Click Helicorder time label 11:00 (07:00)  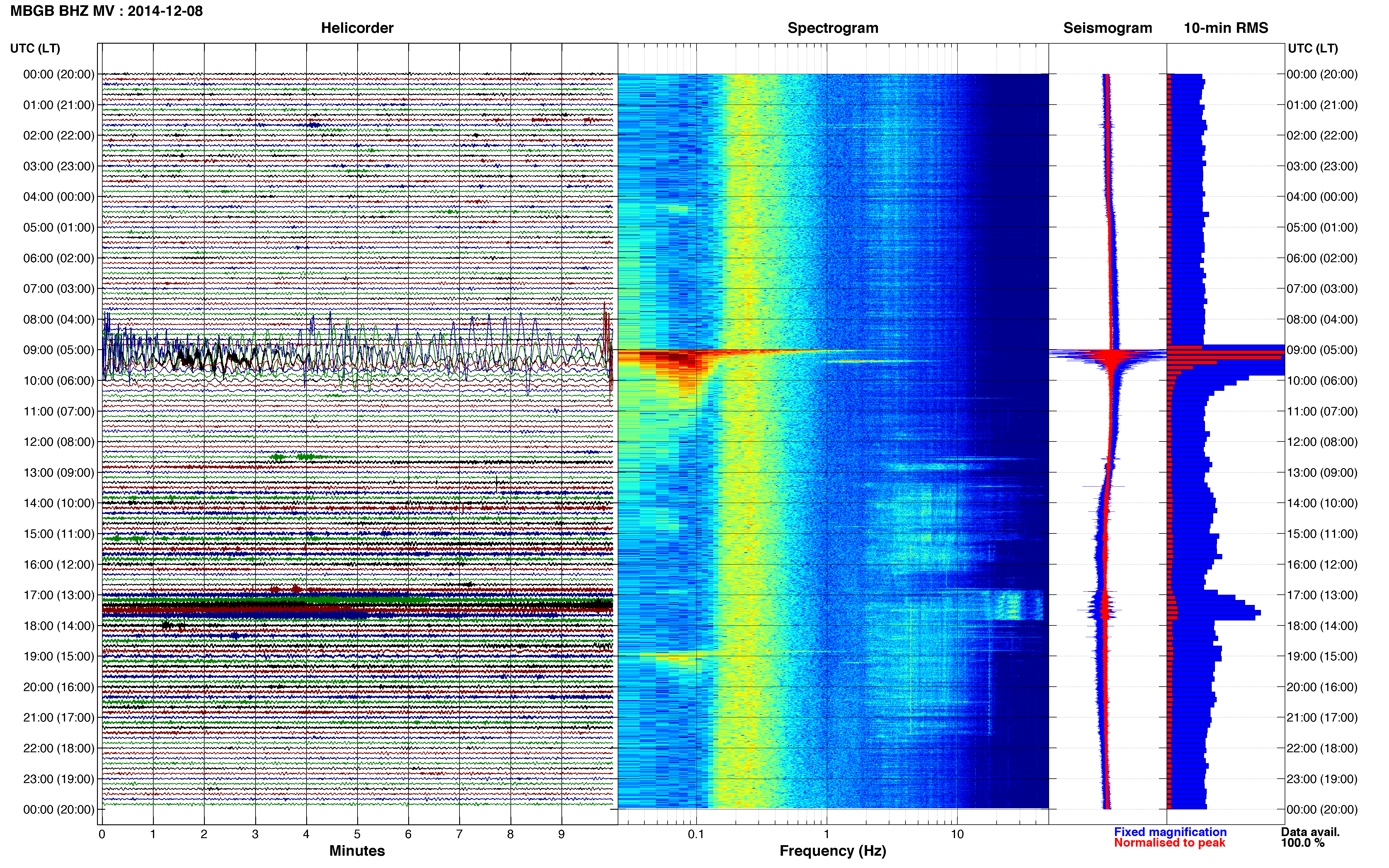(x=59, y=411)
